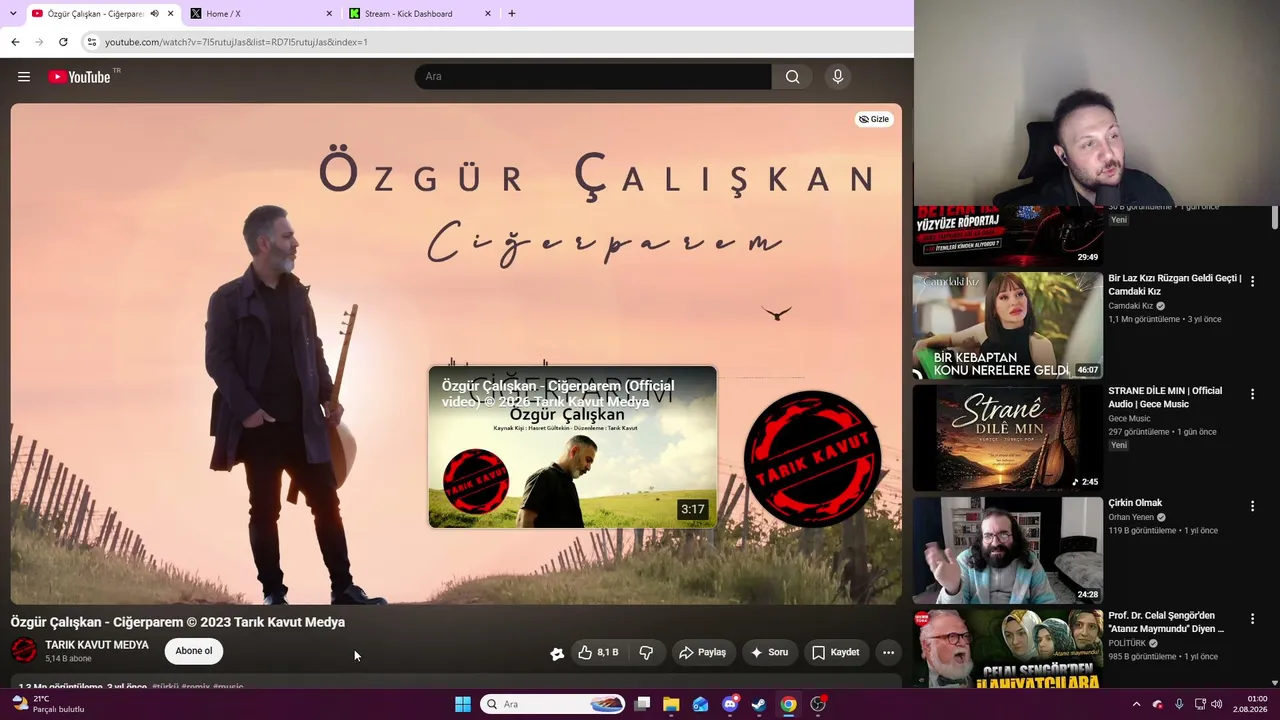
Task: Click the browser address bar URL
Action: click(236, 42)
